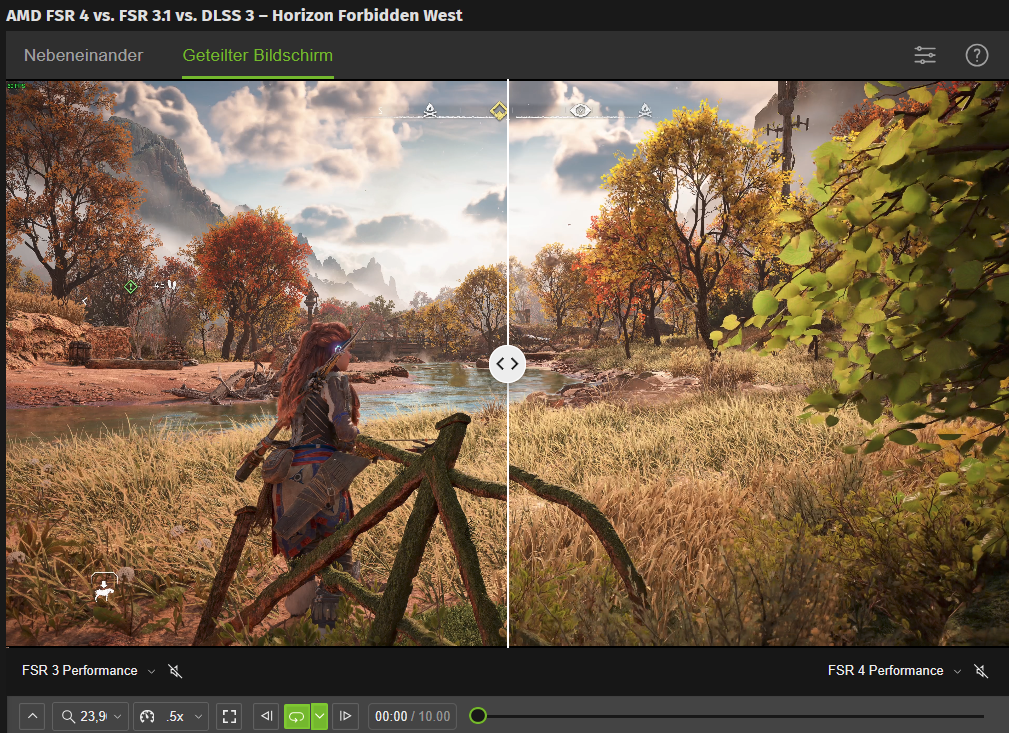This screenshot has width=1009, height=733.
Task: Click the video timeline track
Action: point(730,716)
